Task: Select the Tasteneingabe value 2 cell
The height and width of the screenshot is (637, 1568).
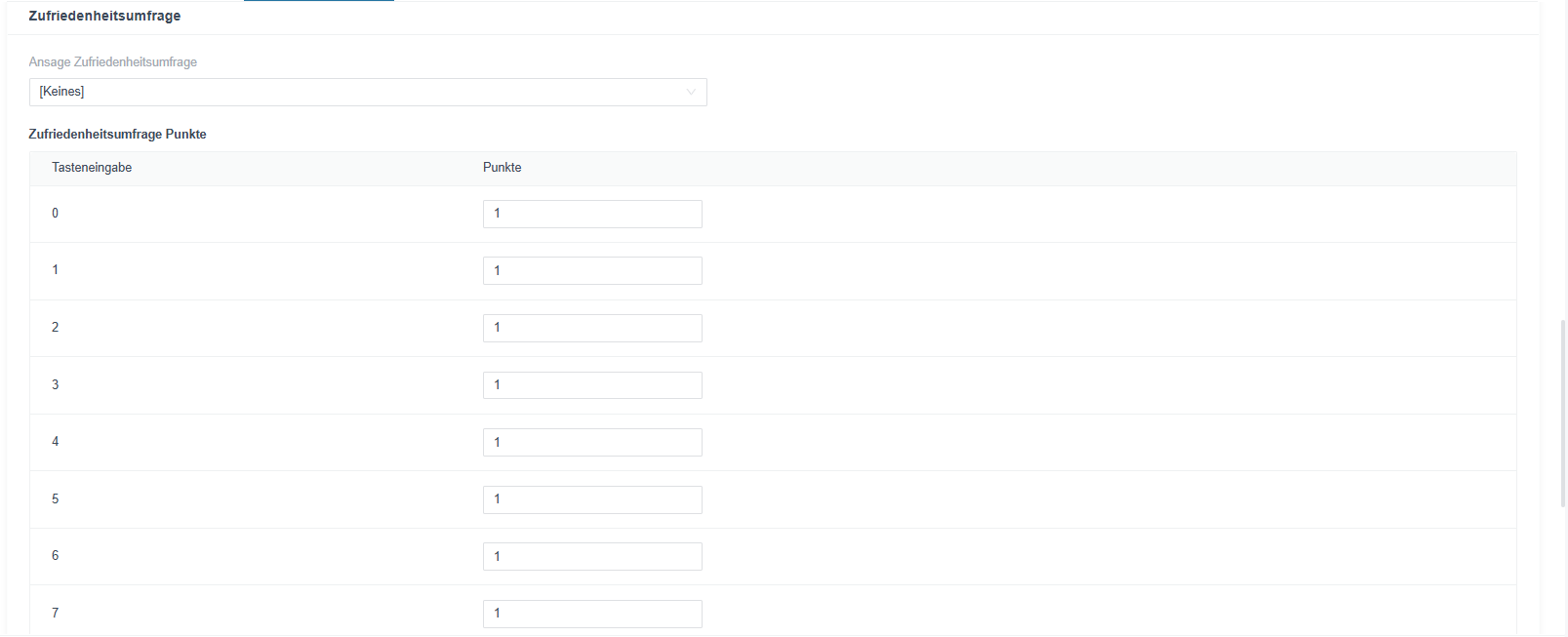Action: 56,328
